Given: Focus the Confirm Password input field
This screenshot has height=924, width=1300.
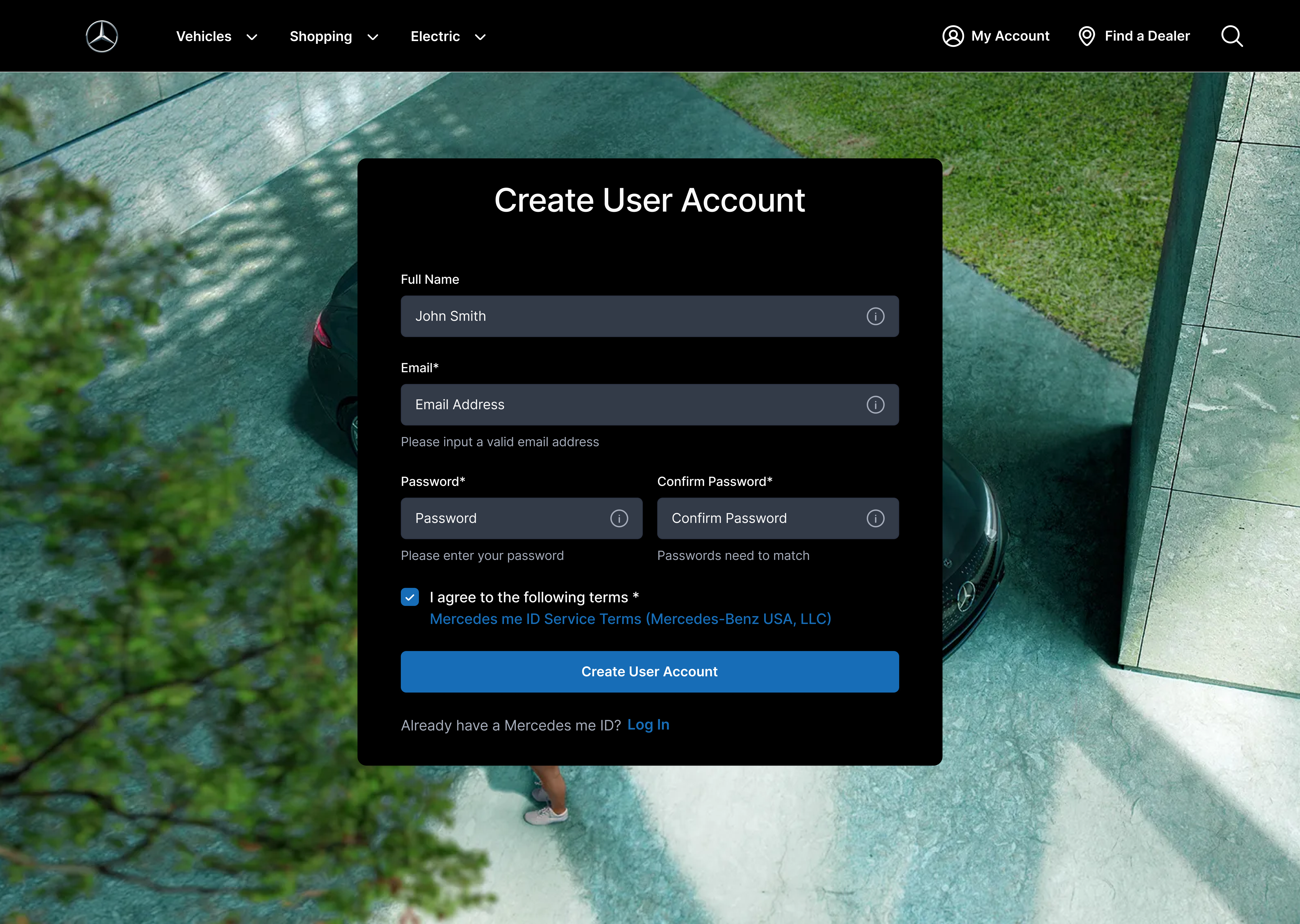Looking at the screenshot, I should [x=778, y=518].
